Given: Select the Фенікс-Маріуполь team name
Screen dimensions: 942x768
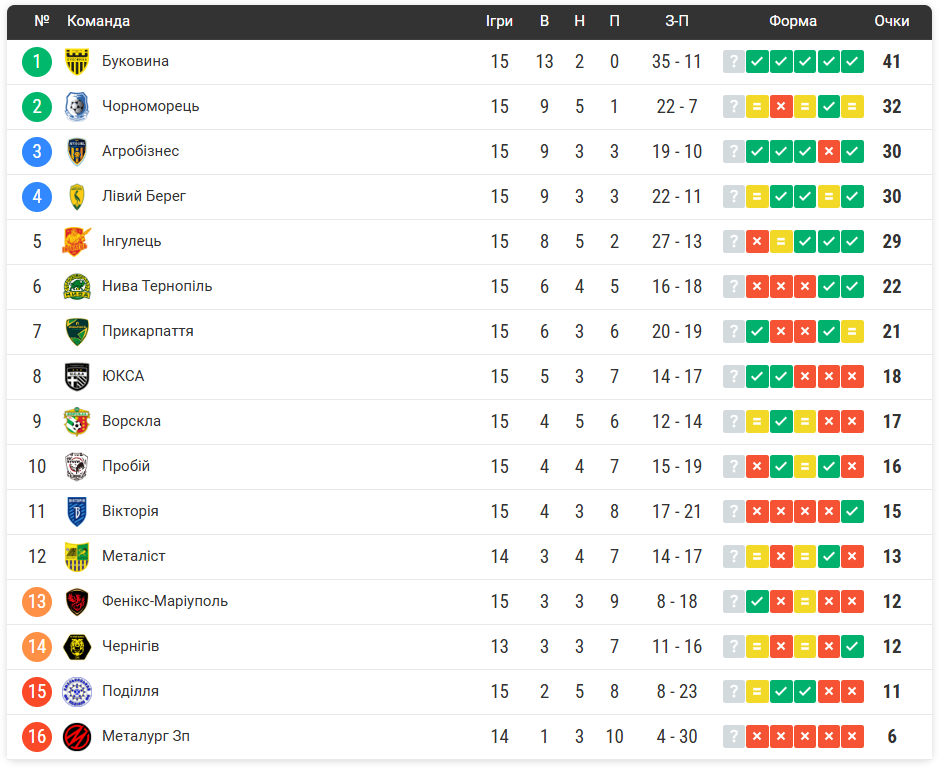Looking at the screenshot, I should pyautogui.click(x=165, y=601).
